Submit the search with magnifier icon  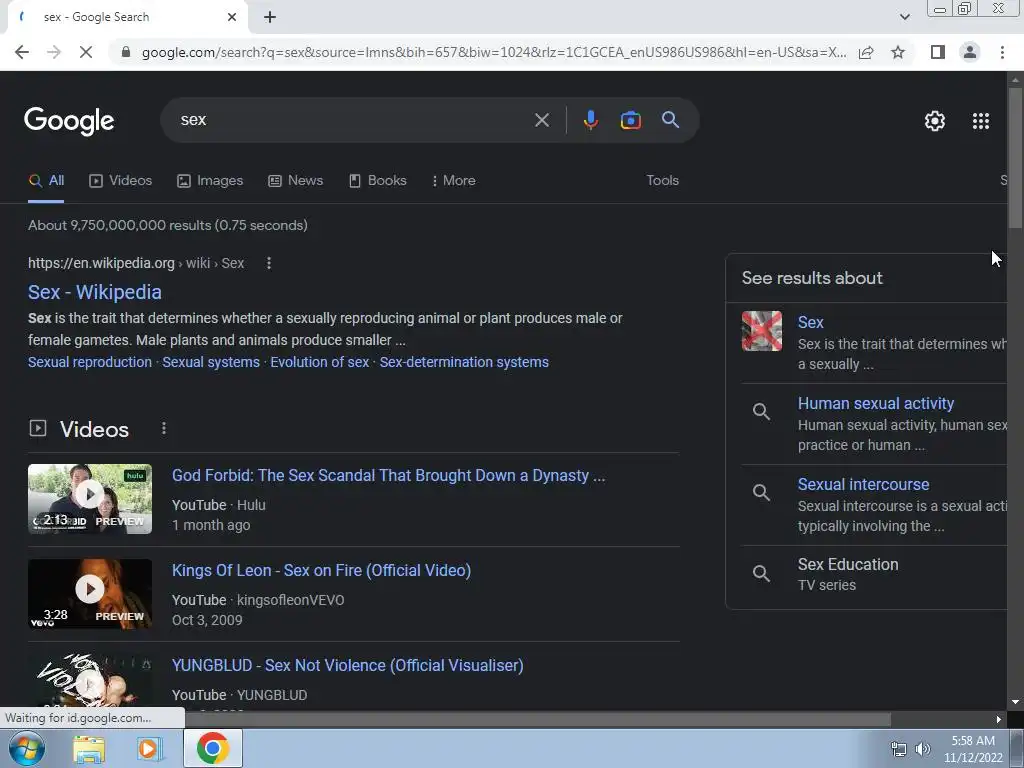(x=671, y=120)
